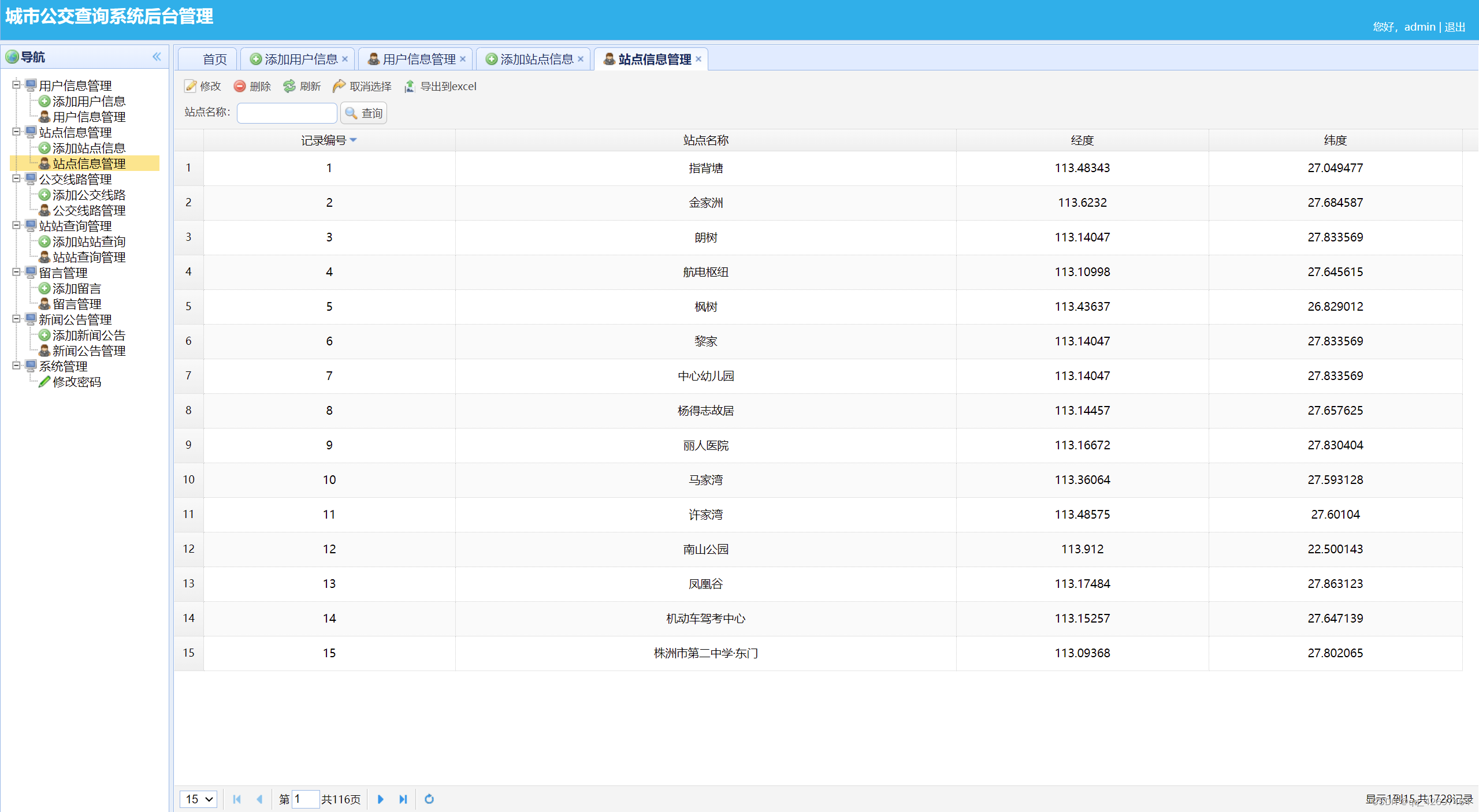The height and width of the screenshot is (812, 1479).
Task: Collapse the 系统管理 tree node
Action: (x=16, y=366)
